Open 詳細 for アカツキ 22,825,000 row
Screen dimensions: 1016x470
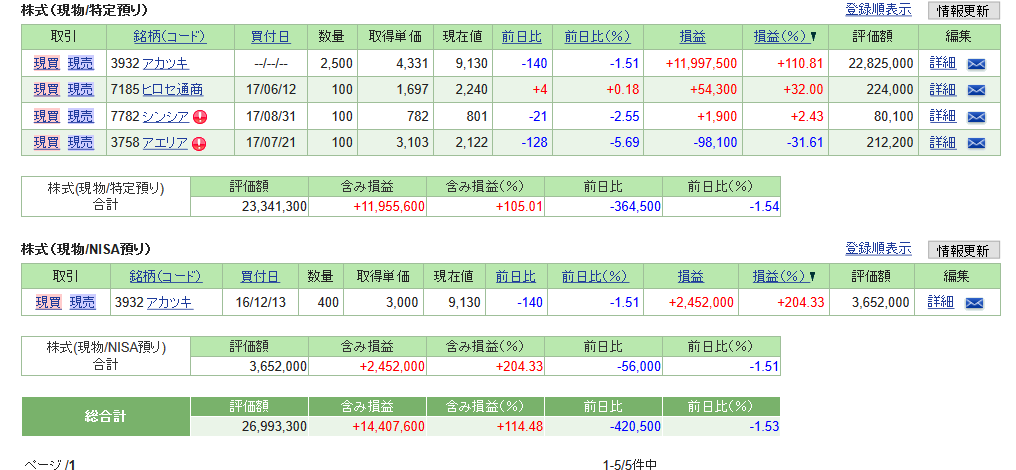[942, 63]
